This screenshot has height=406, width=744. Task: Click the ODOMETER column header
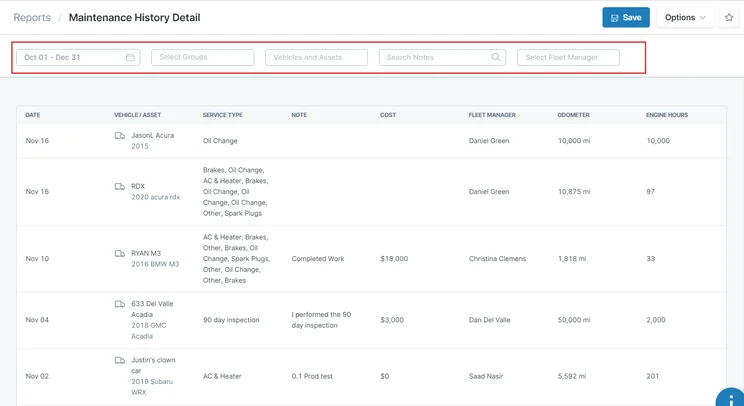pos(573,115)
